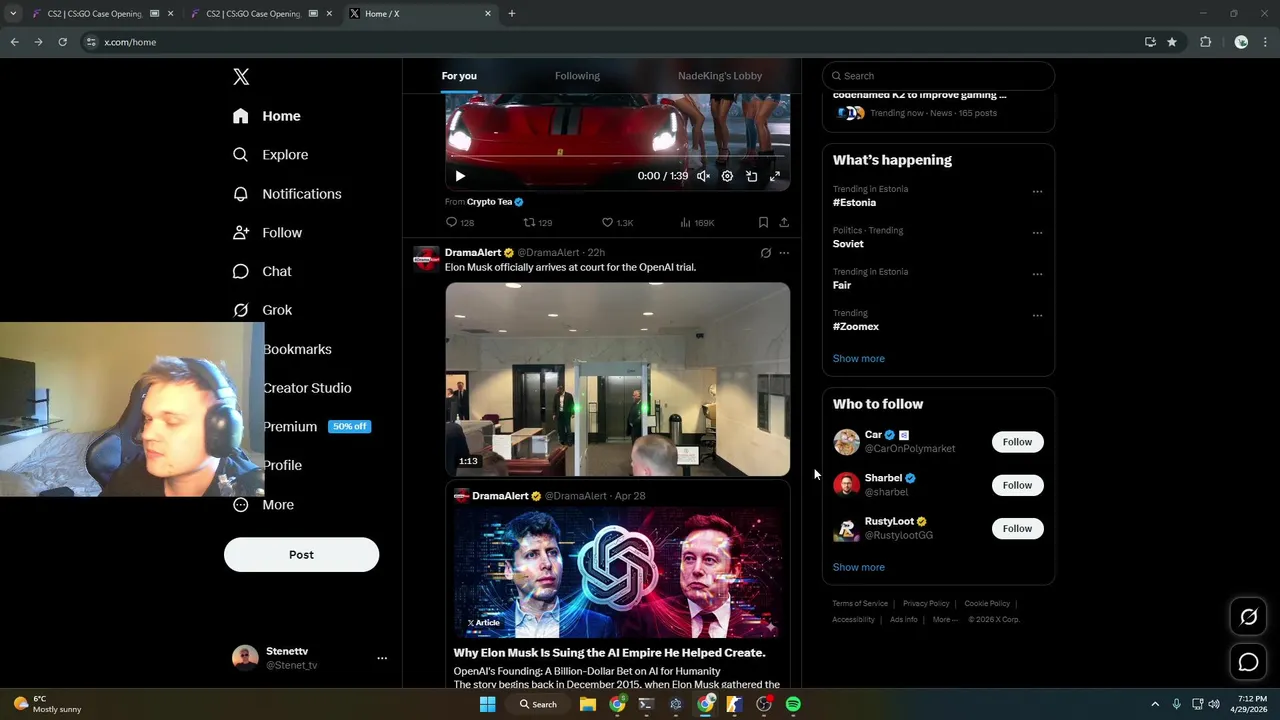Show hidden system tray icons

coord(1155,704)
